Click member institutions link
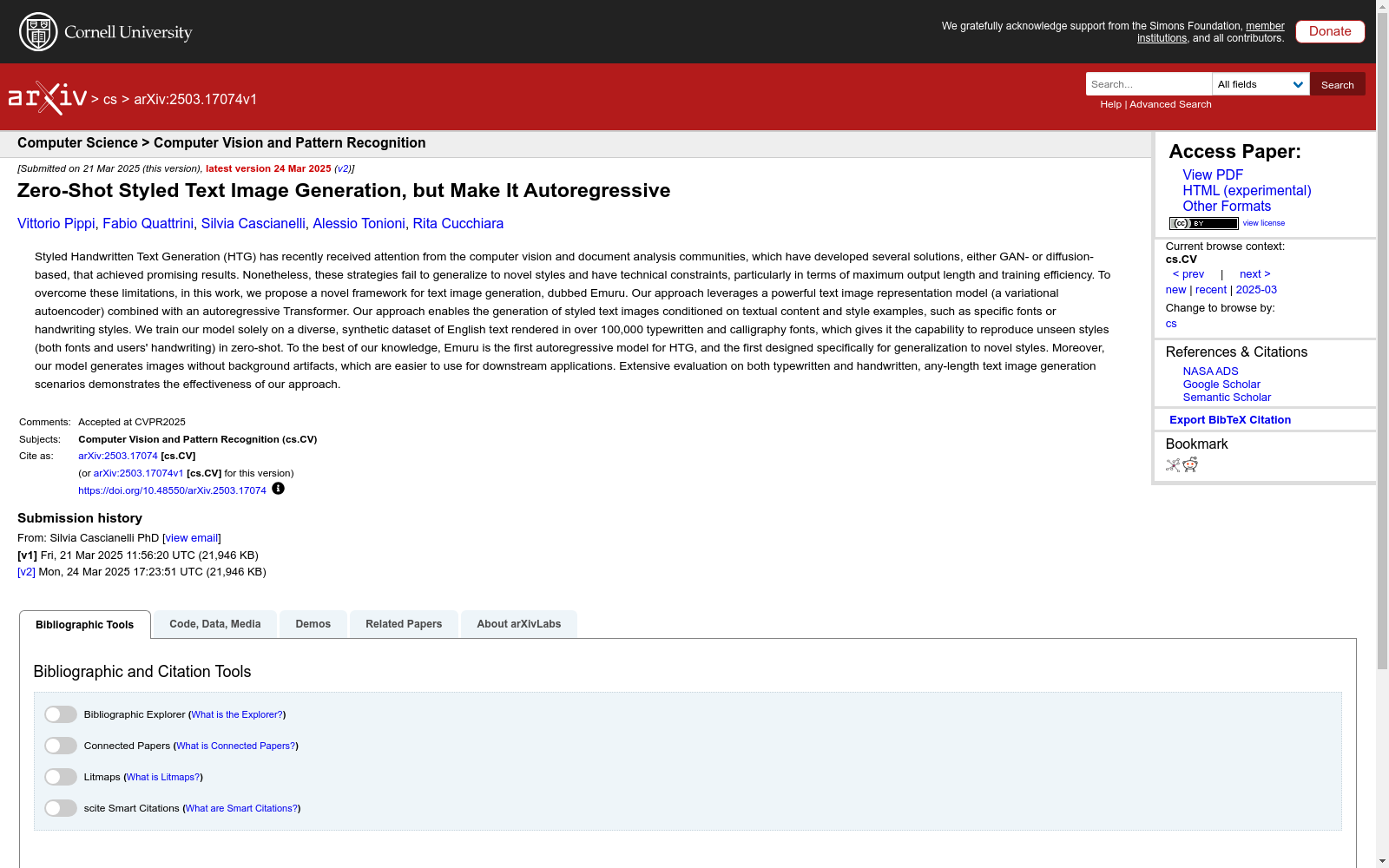 coord(1211,32)
